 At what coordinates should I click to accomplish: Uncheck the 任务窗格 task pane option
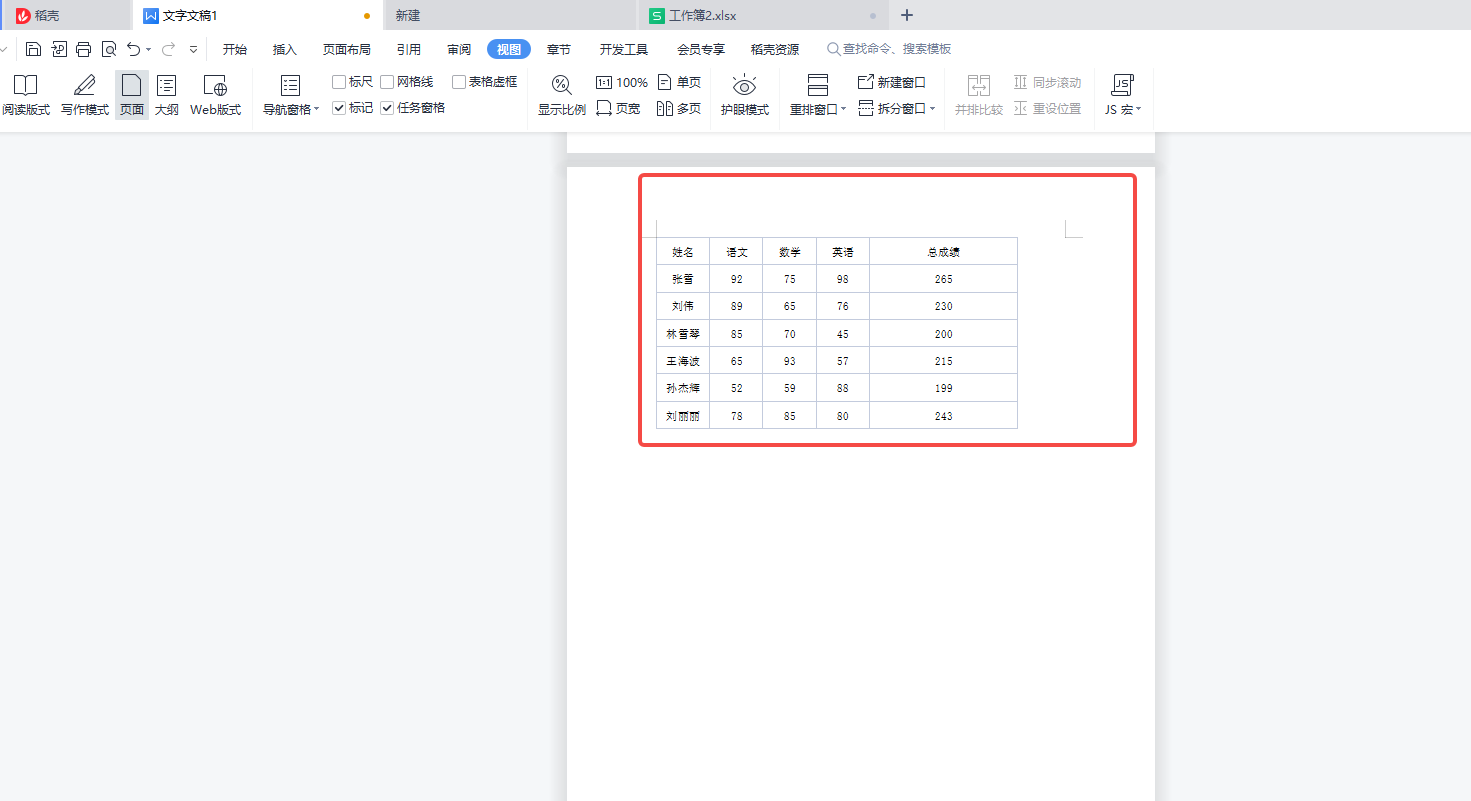click(387, 107)
